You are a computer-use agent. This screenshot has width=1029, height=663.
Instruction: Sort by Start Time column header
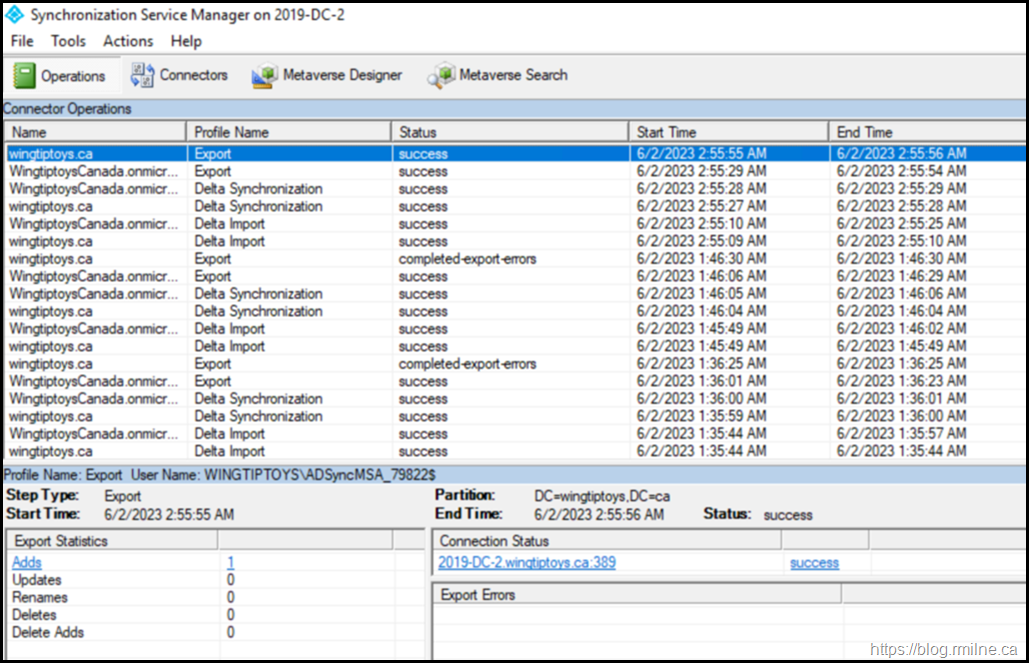tap(728, 132)
